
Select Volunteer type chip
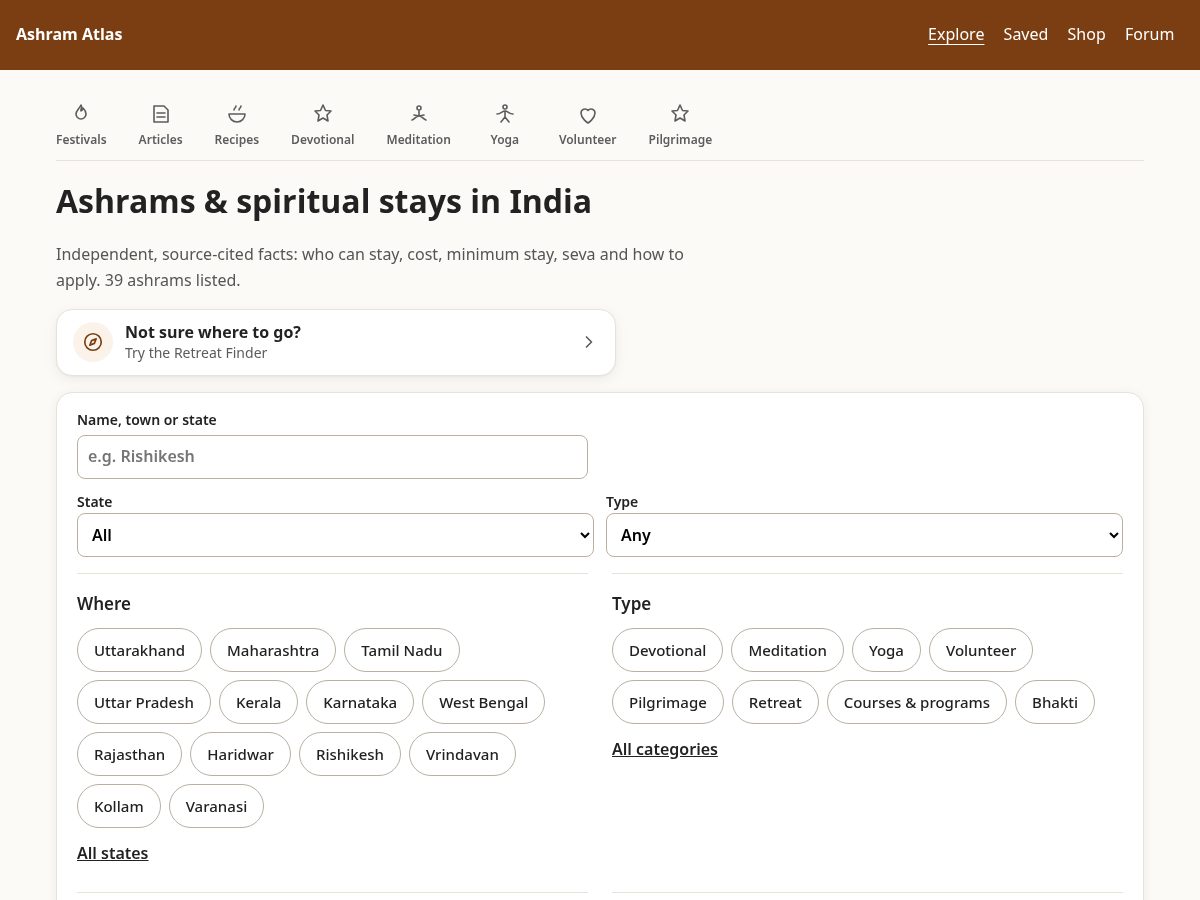coord(981,650)
